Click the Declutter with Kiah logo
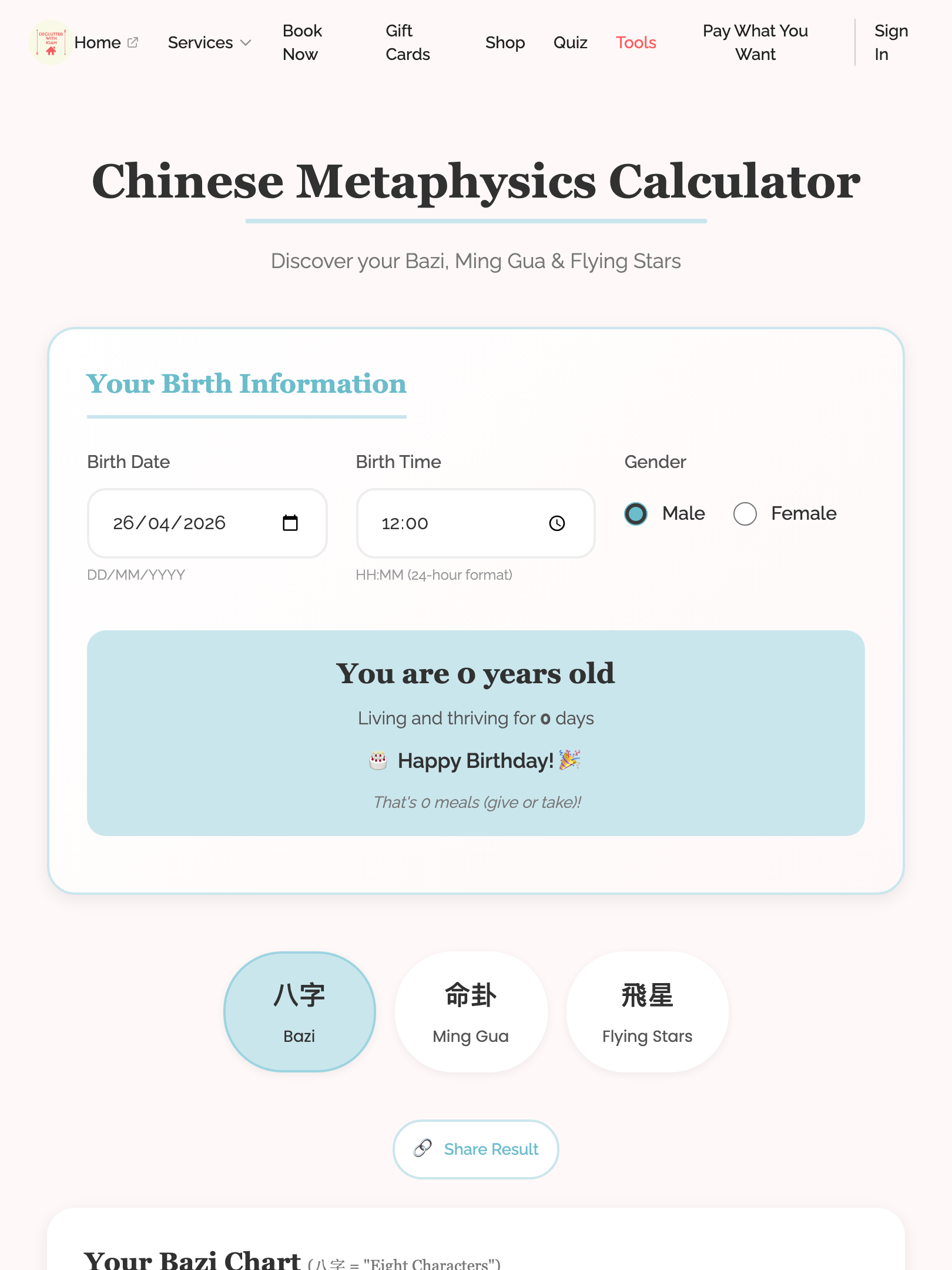This screenshot has width=952, height=1270. [x=51, y=43]
